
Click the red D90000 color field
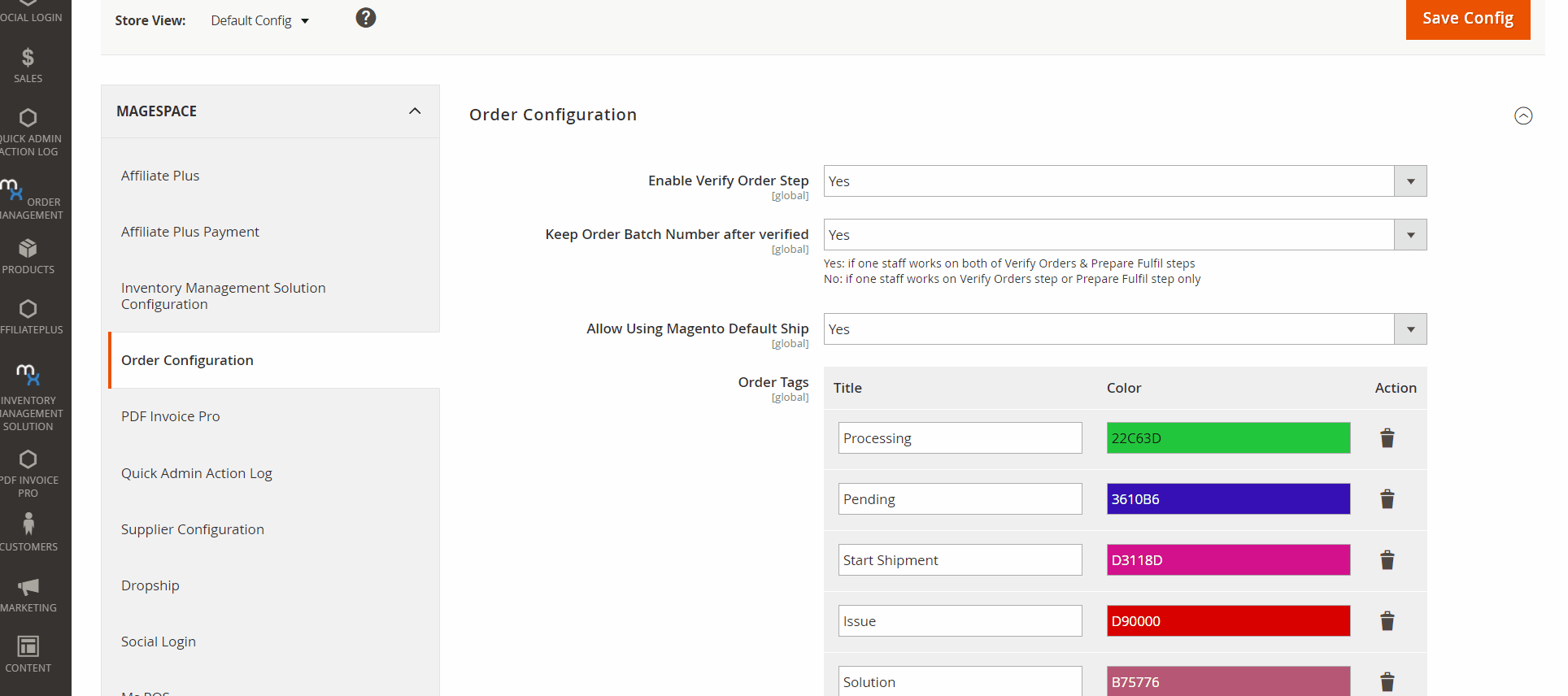[1228, 621]
